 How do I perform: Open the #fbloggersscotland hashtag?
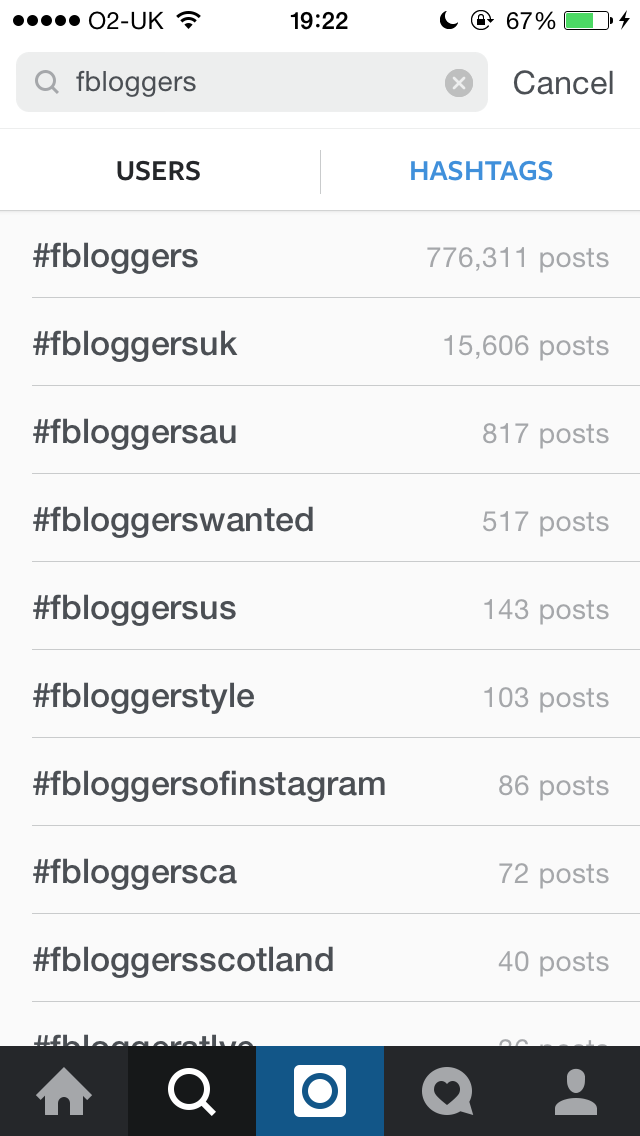(x=320, y=961)
